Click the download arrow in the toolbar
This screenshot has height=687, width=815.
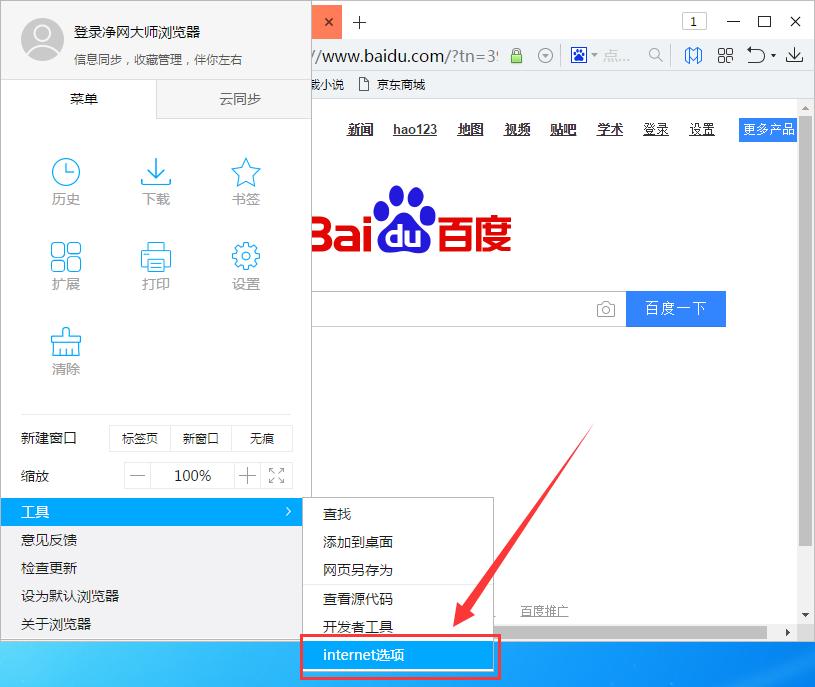794,55
